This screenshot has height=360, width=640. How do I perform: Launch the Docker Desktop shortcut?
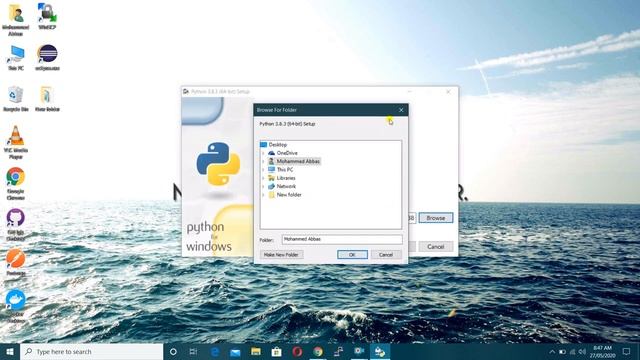[x=16, y=306]
